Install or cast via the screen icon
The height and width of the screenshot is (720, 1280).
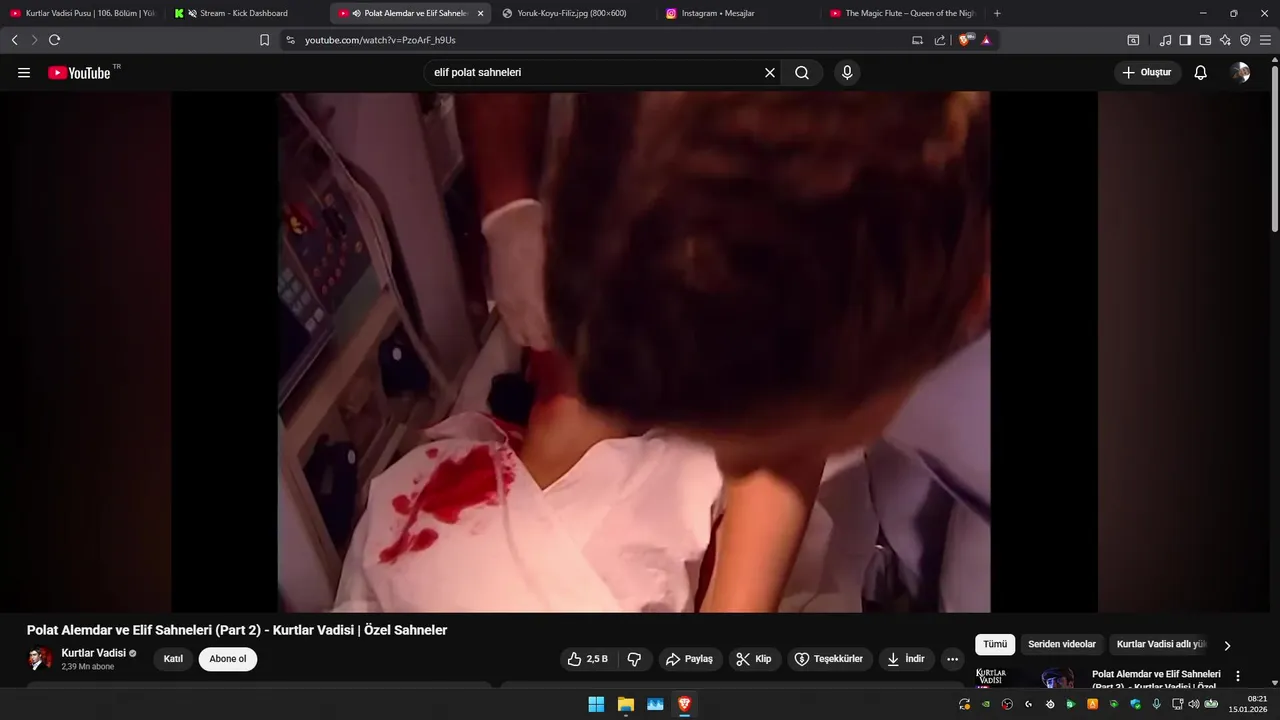pos(918,40)
